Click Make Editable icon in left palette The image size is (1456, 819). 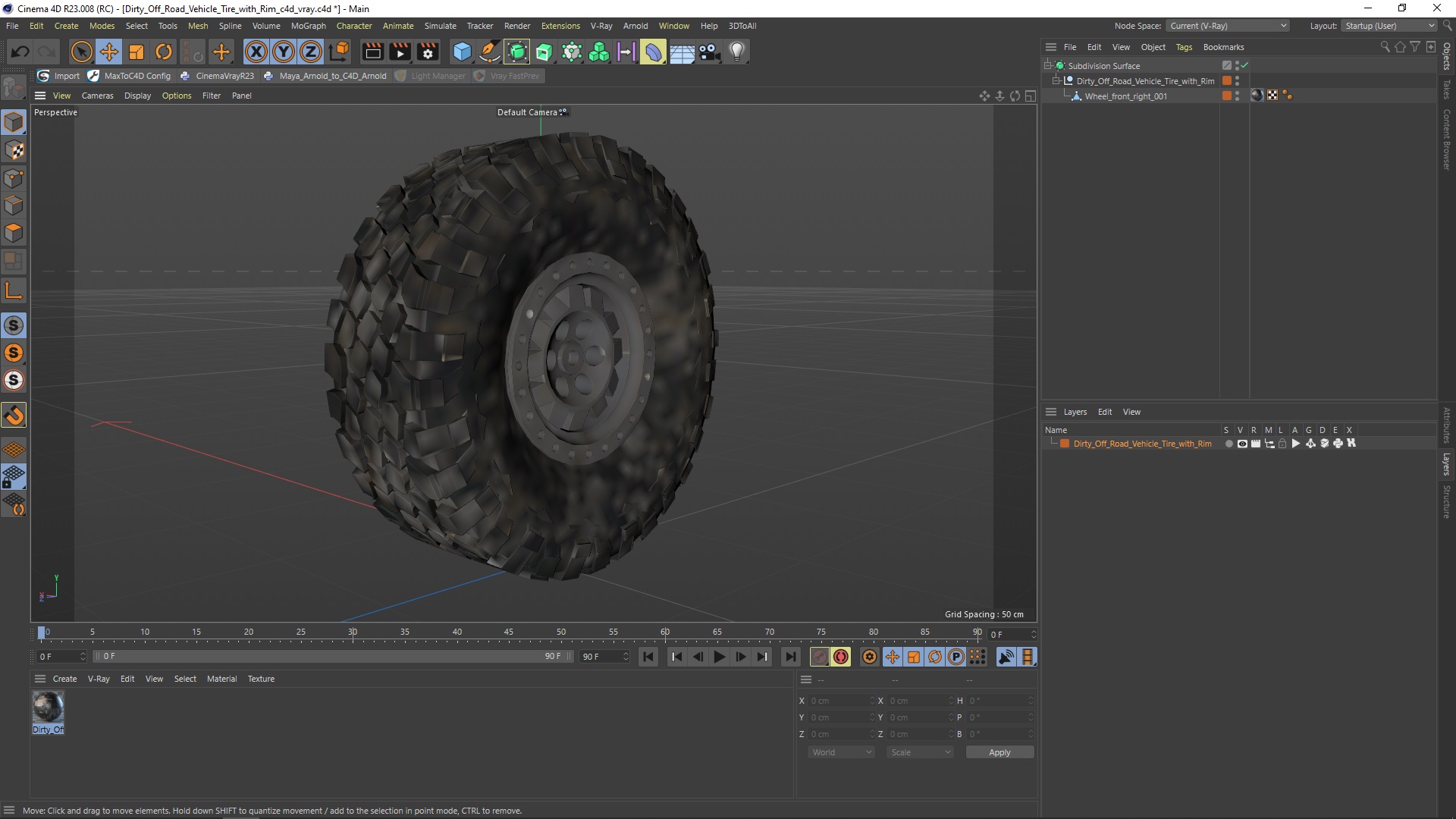(x=14, y=88)
